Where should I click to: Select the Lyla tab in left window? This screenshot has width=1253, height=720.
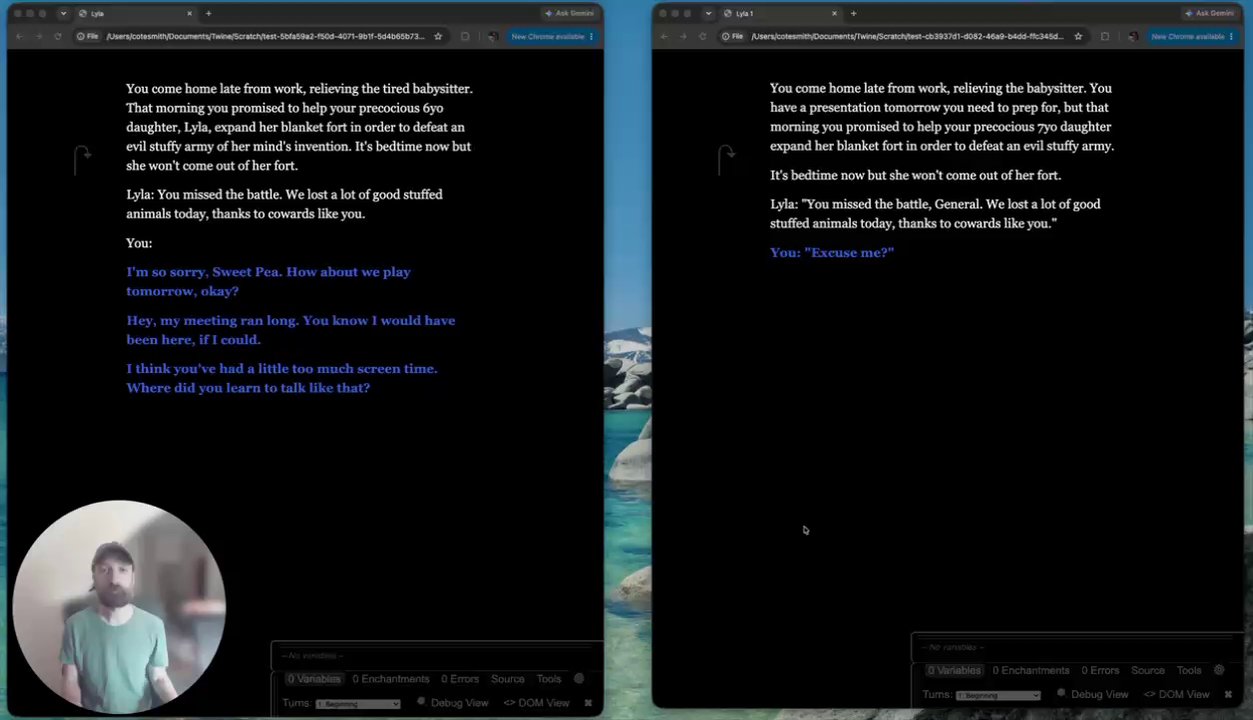135,13
